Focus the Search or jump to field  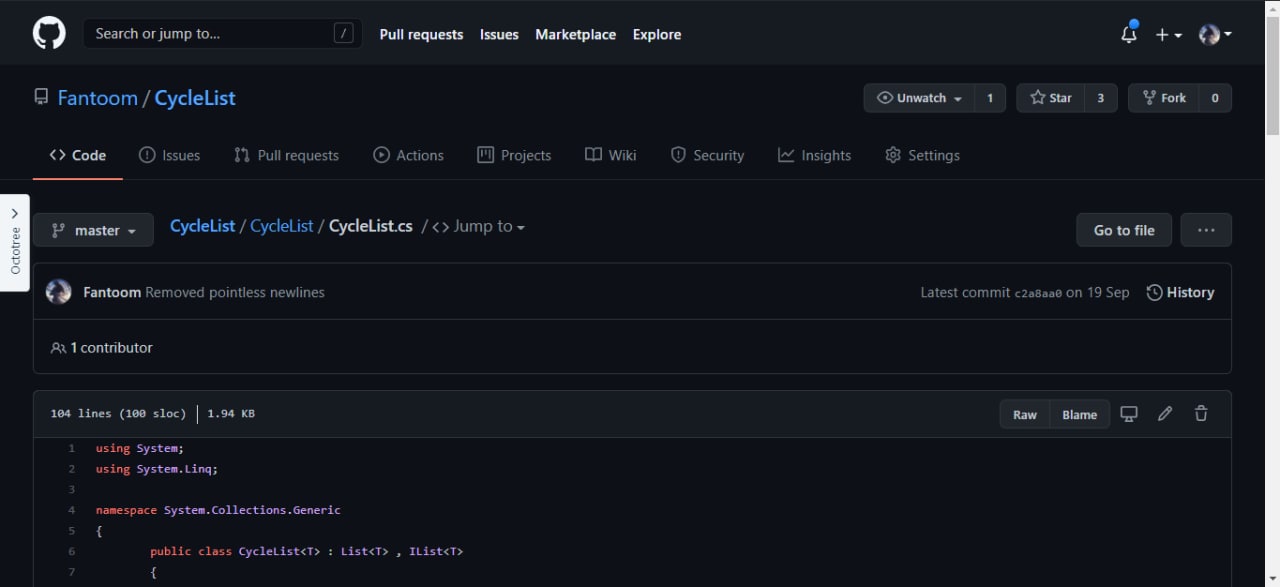pos(222,33)
